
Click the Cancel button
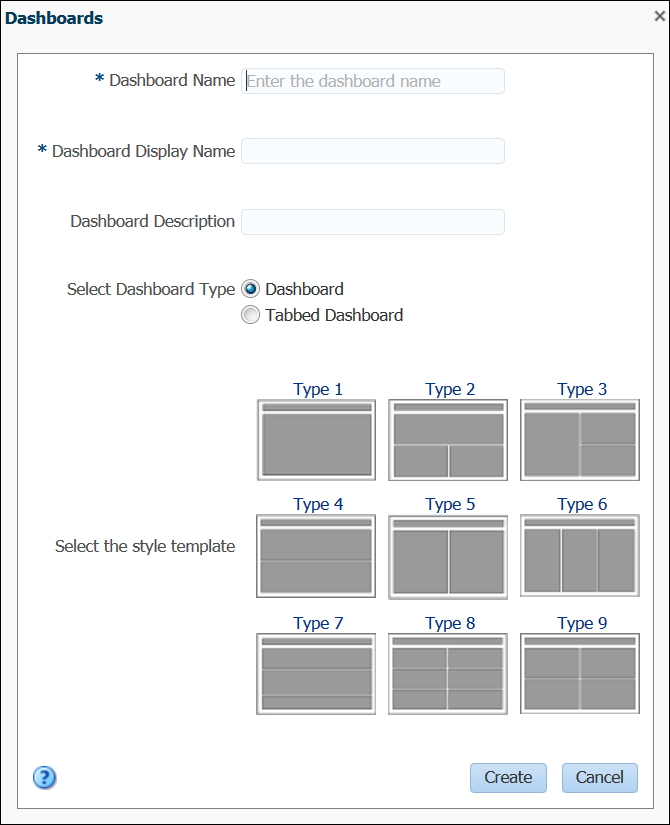tap(599, 777)
